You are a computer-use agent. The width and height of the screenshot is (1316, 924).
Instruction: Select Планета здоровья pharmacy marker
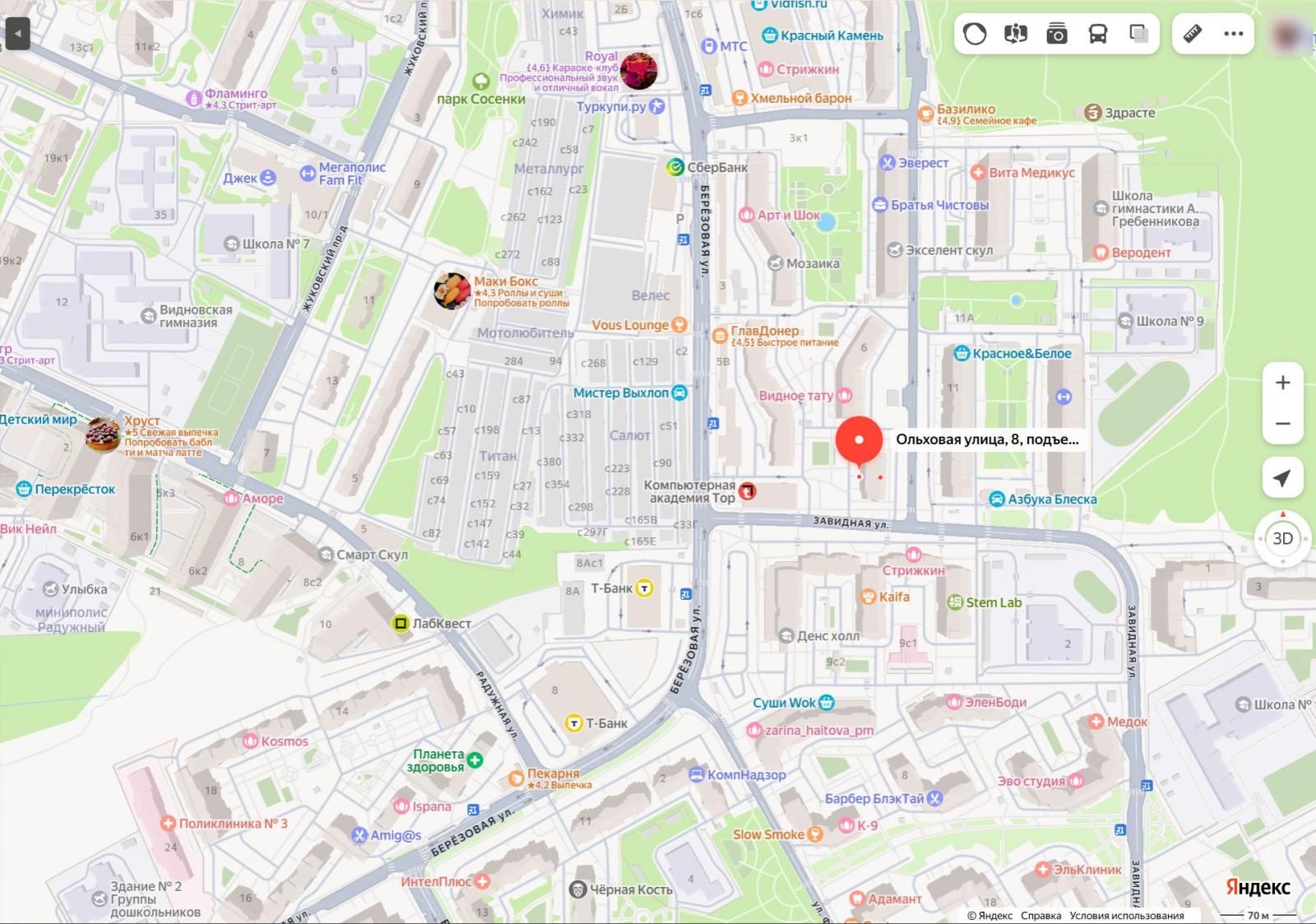[x=475, y=760]
